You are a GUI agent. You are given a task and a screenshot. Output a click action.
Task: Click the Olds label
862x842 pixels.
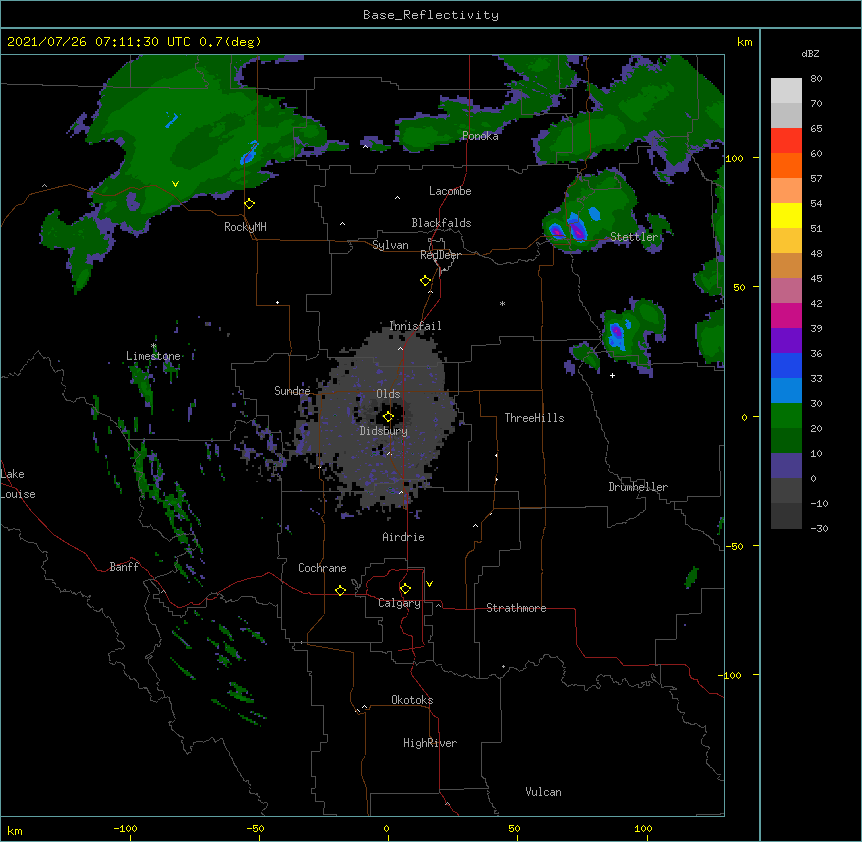388,394
